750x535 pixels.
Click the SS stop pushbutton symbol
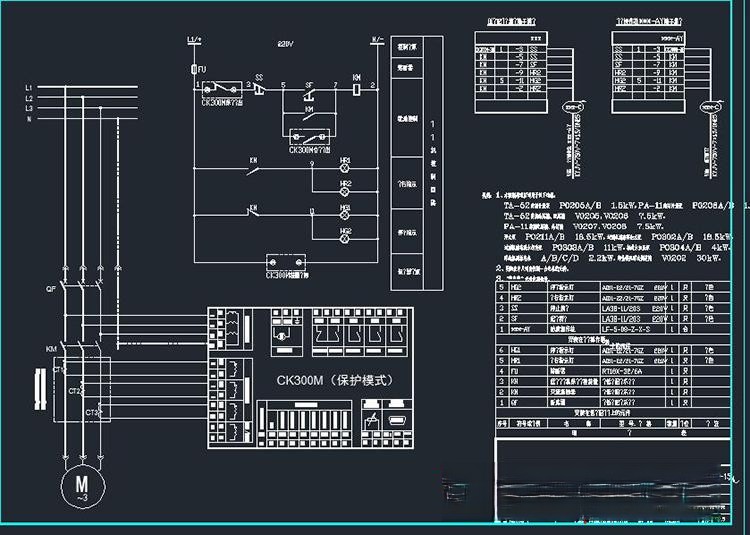click(258, 89)
